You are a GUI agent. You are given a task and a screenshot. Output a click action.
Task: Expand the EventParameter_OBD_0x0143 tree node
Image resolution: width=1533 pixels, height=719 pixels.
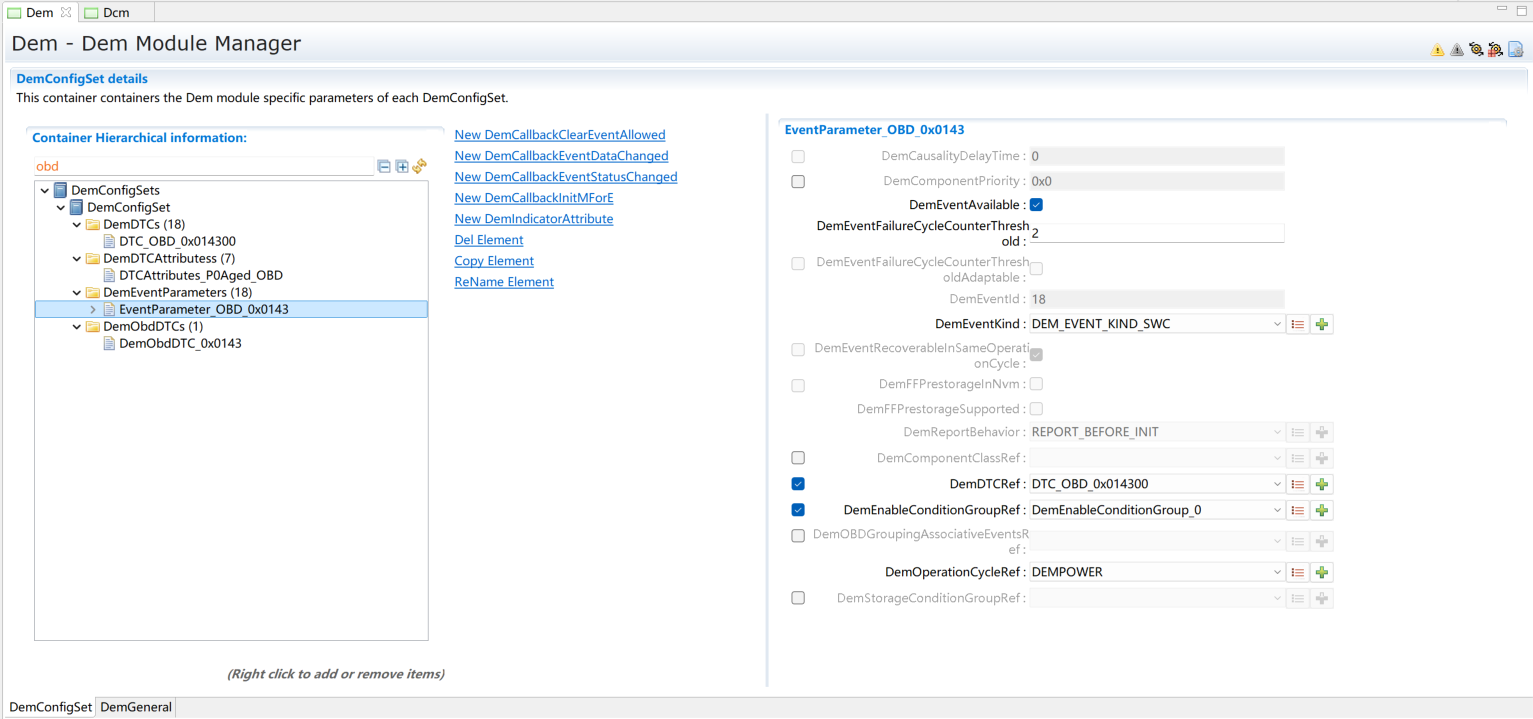pos(93,310)
